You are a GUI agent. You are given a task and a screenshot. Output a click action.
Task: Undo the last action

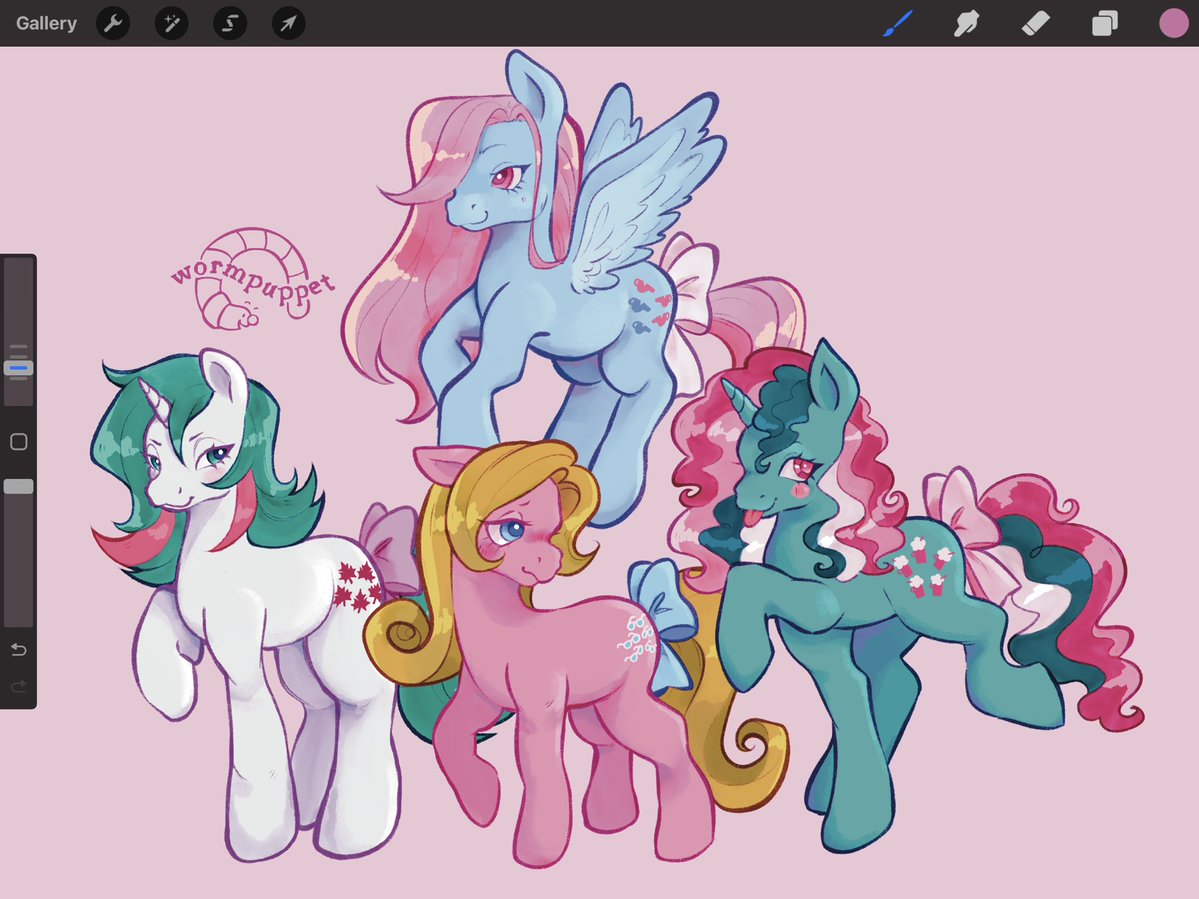point(18,650)
